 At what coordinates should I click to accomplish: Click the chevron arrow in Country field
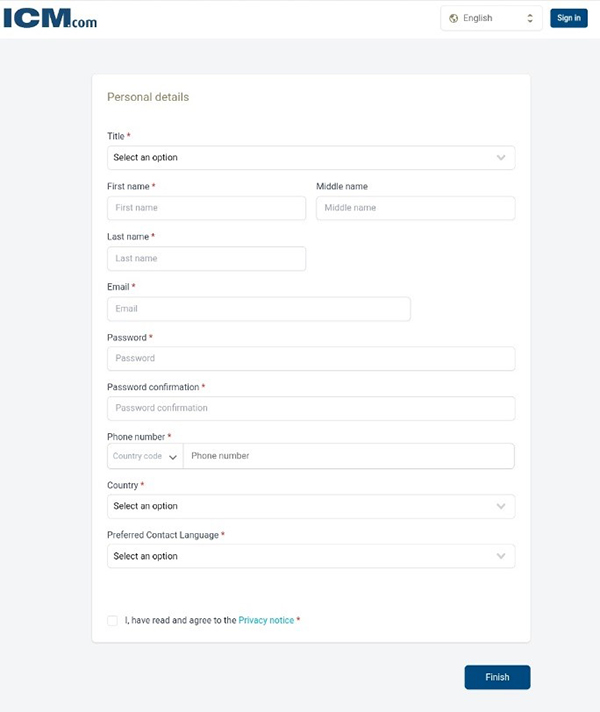(501, 506)
